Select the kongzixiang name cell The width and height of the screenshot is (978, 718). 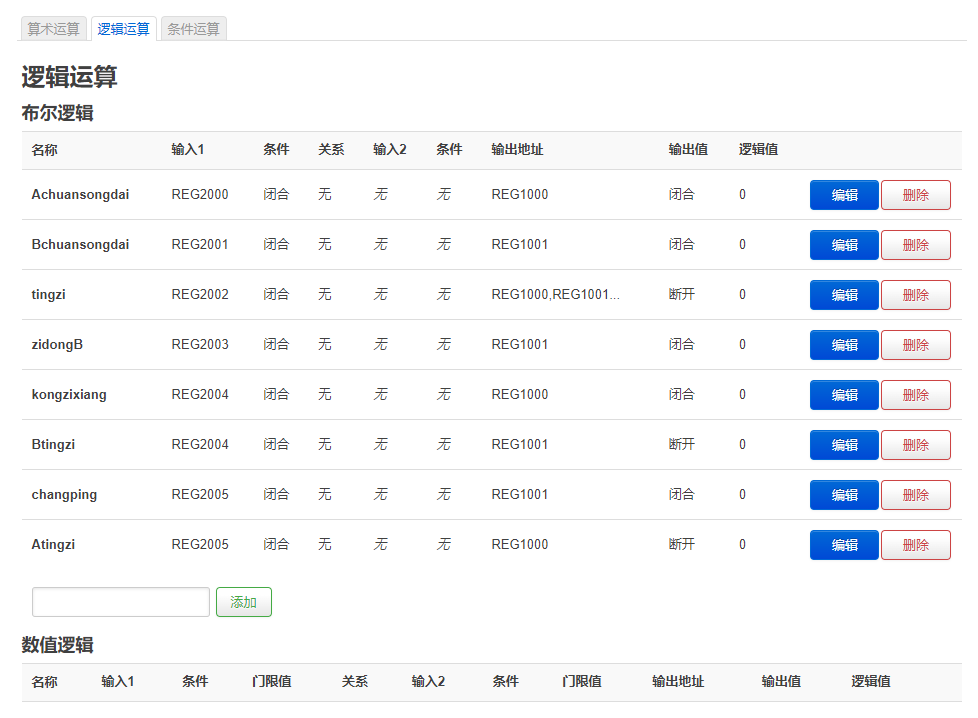coord(69,395)
